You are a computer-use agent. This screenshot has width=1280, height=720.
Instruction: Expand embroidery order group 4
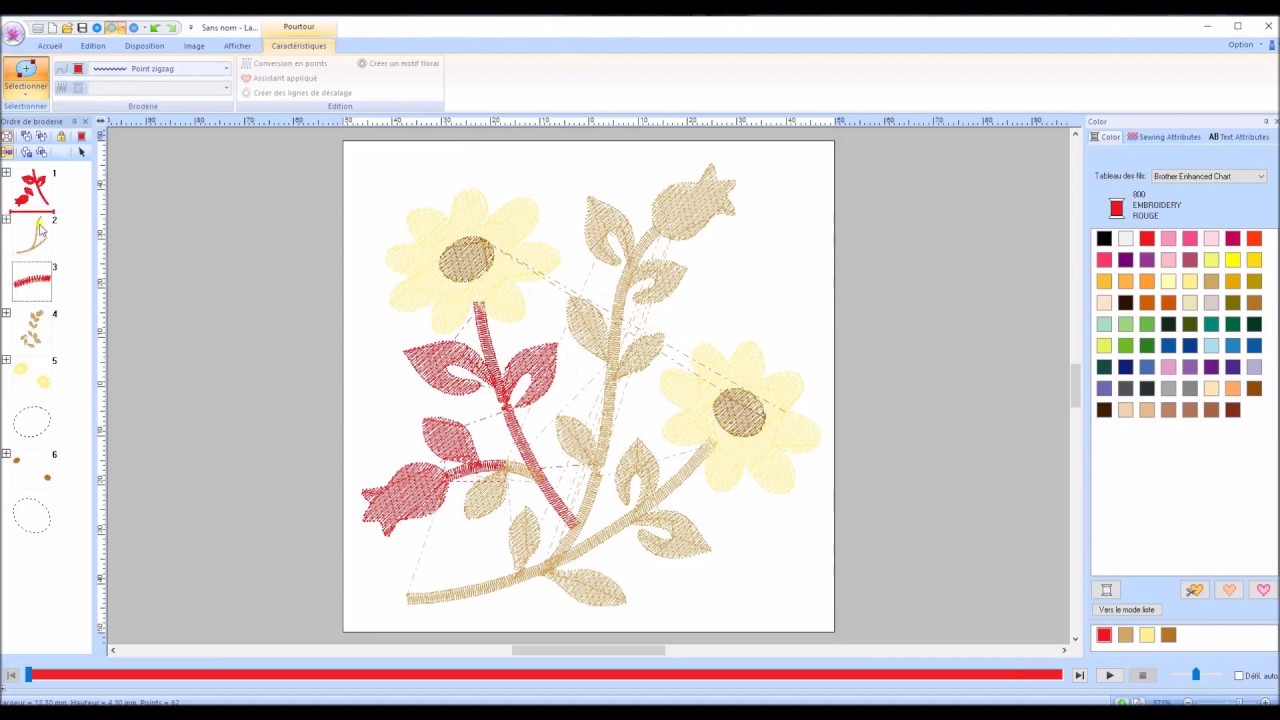tap(6, 313)
